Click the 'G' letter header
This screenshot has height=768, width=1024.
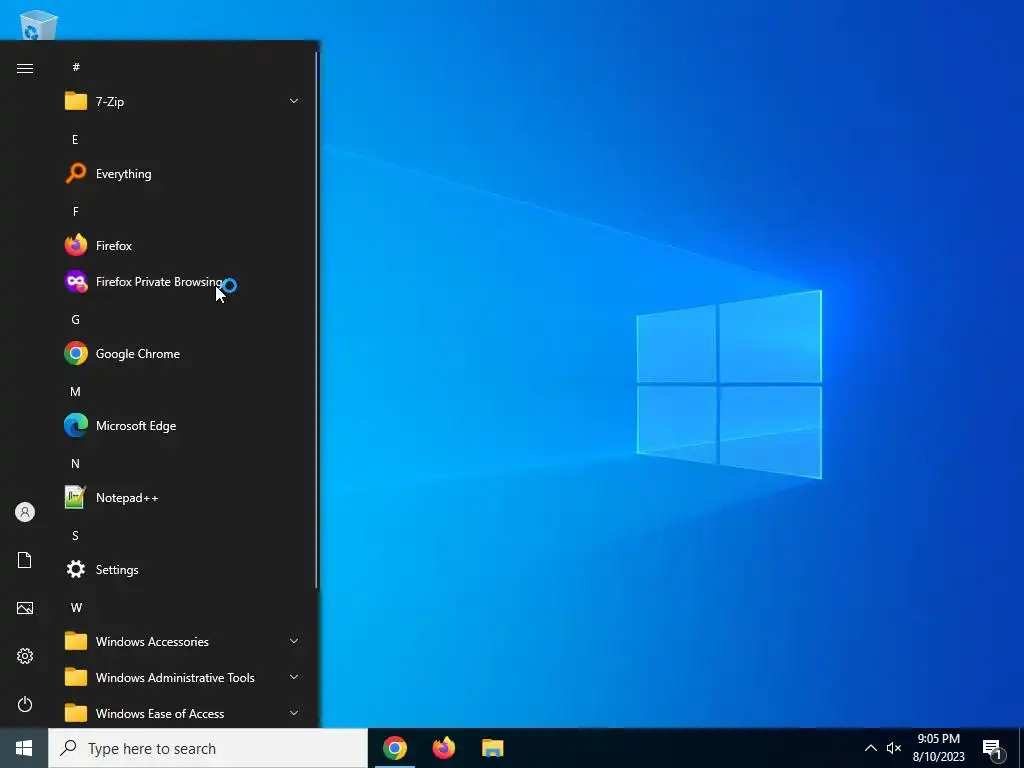click(75, 319)
